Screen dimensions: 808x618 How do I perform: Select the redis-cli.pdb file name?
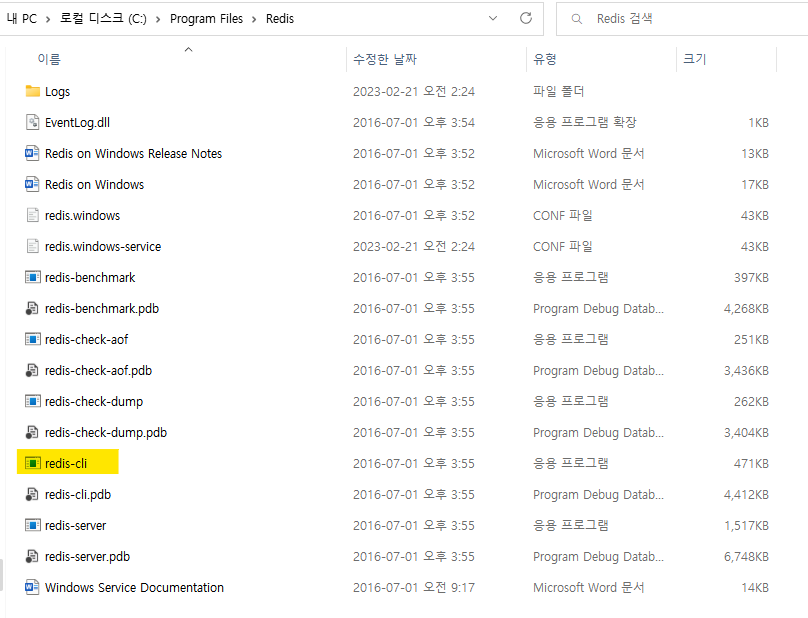(x=78, y=494)
